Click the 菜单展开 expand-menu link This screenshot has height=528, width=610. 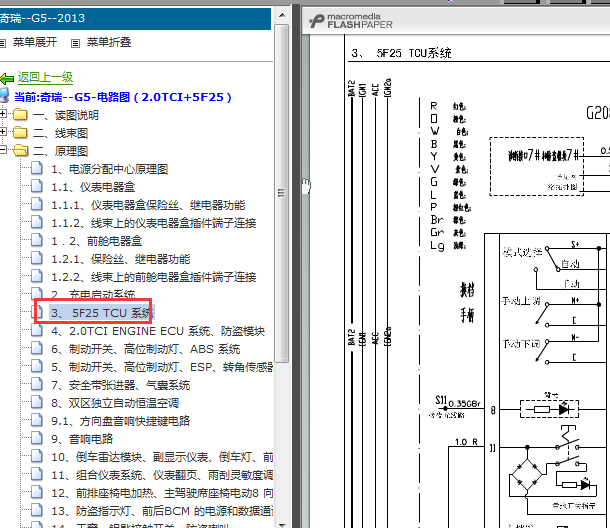pos(35,42)
